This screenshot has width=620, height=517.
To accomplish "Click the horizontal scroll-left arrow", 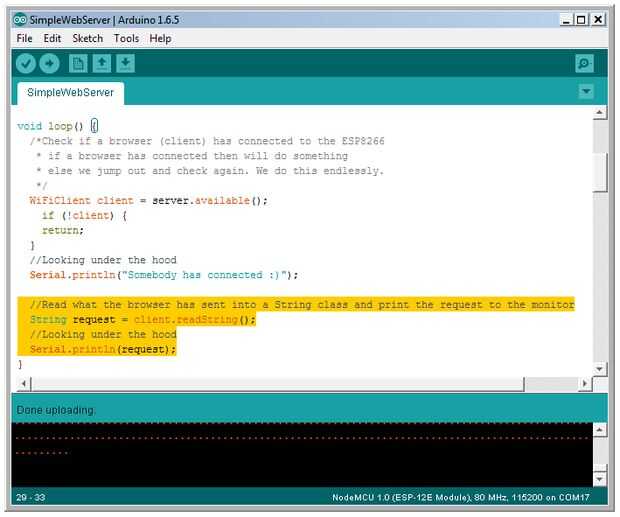I will (x=24, y=383).
